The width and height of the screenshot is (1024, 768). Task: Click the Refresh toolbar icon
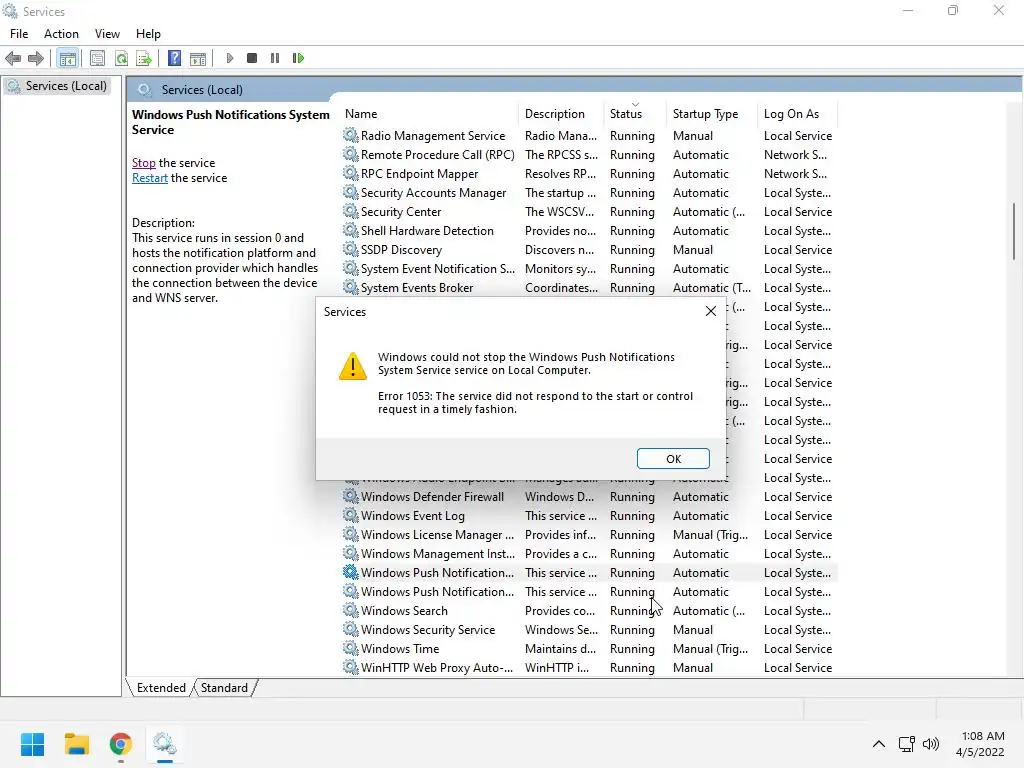tap(121, 58)
